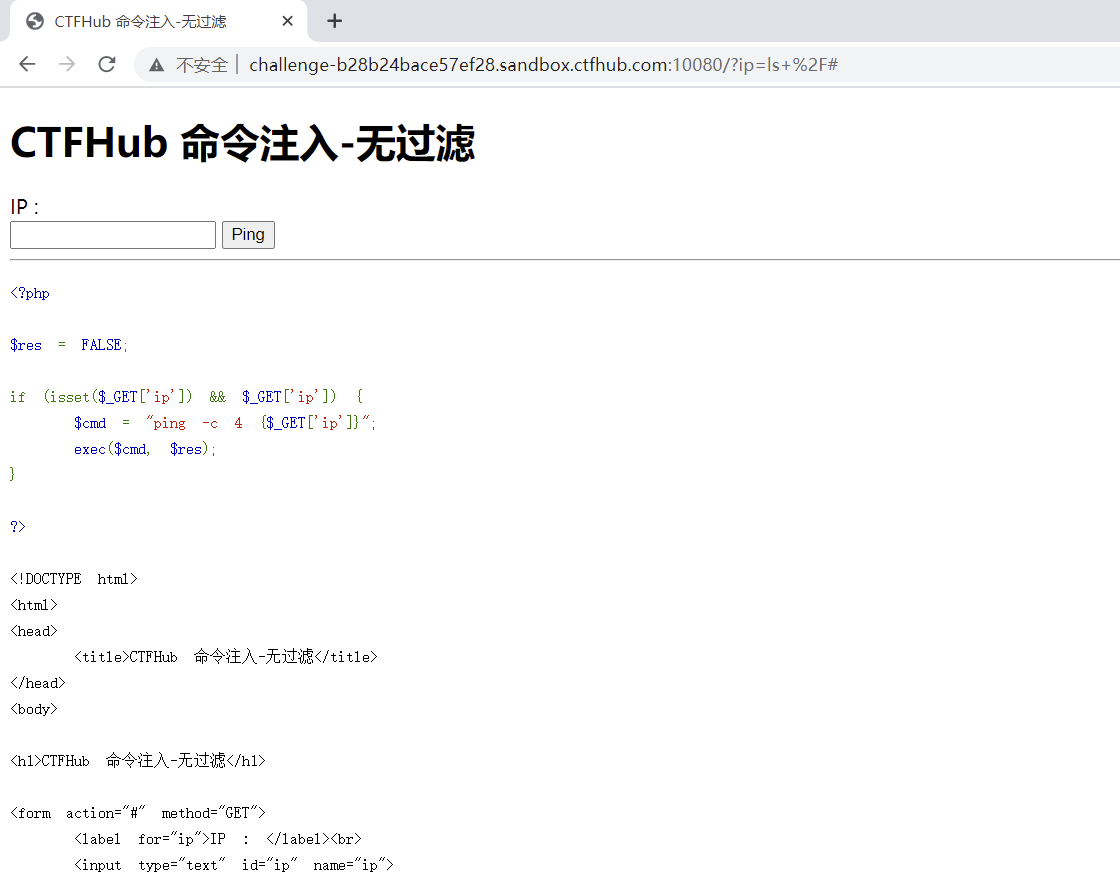Click the <form action="#" method="GET"> line
Image resolution: width=1120 pixels, height=875 pixels.
(138, 813)
